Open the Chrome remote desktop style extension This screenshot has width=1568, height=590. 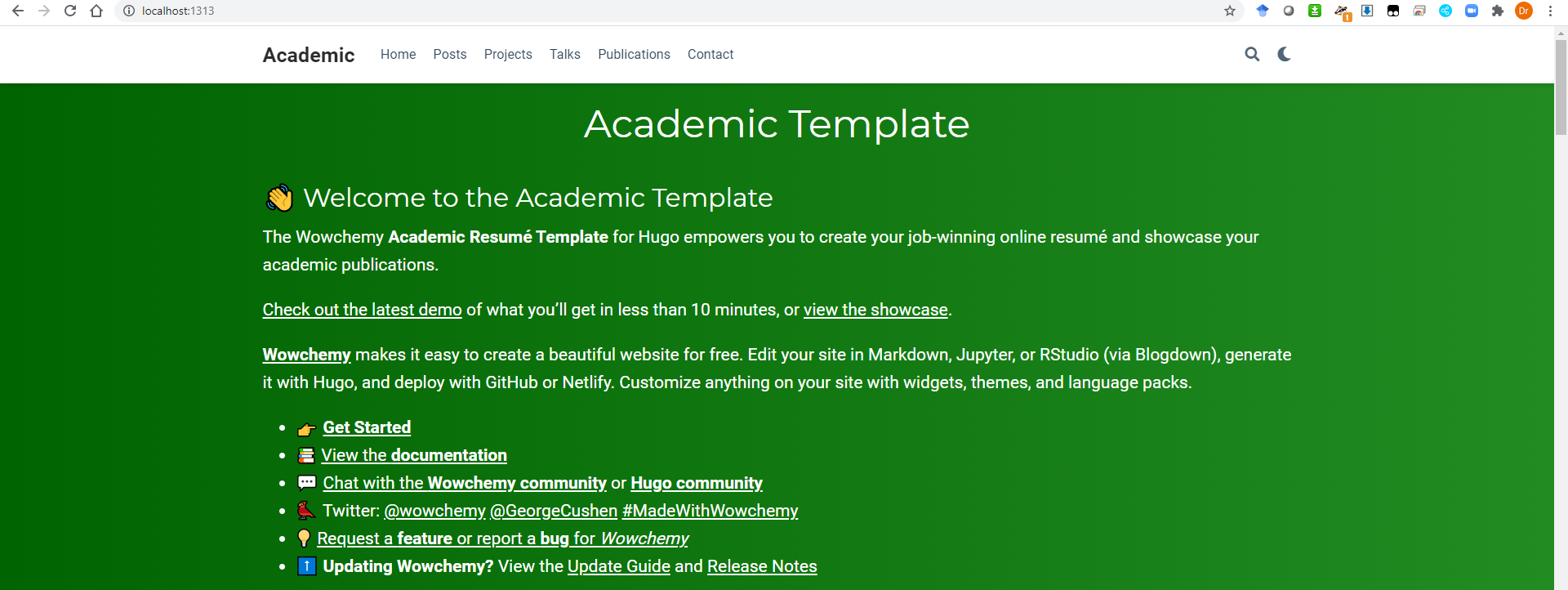click(1419, 11)
